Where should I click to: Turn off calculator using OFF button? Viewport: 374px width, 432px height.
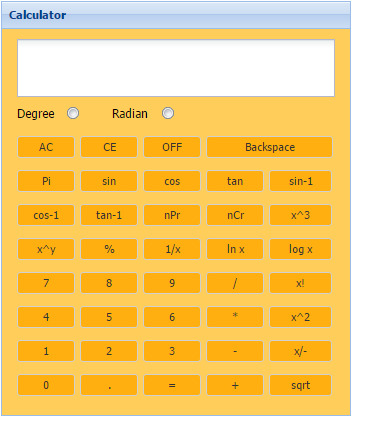(172, 147)
